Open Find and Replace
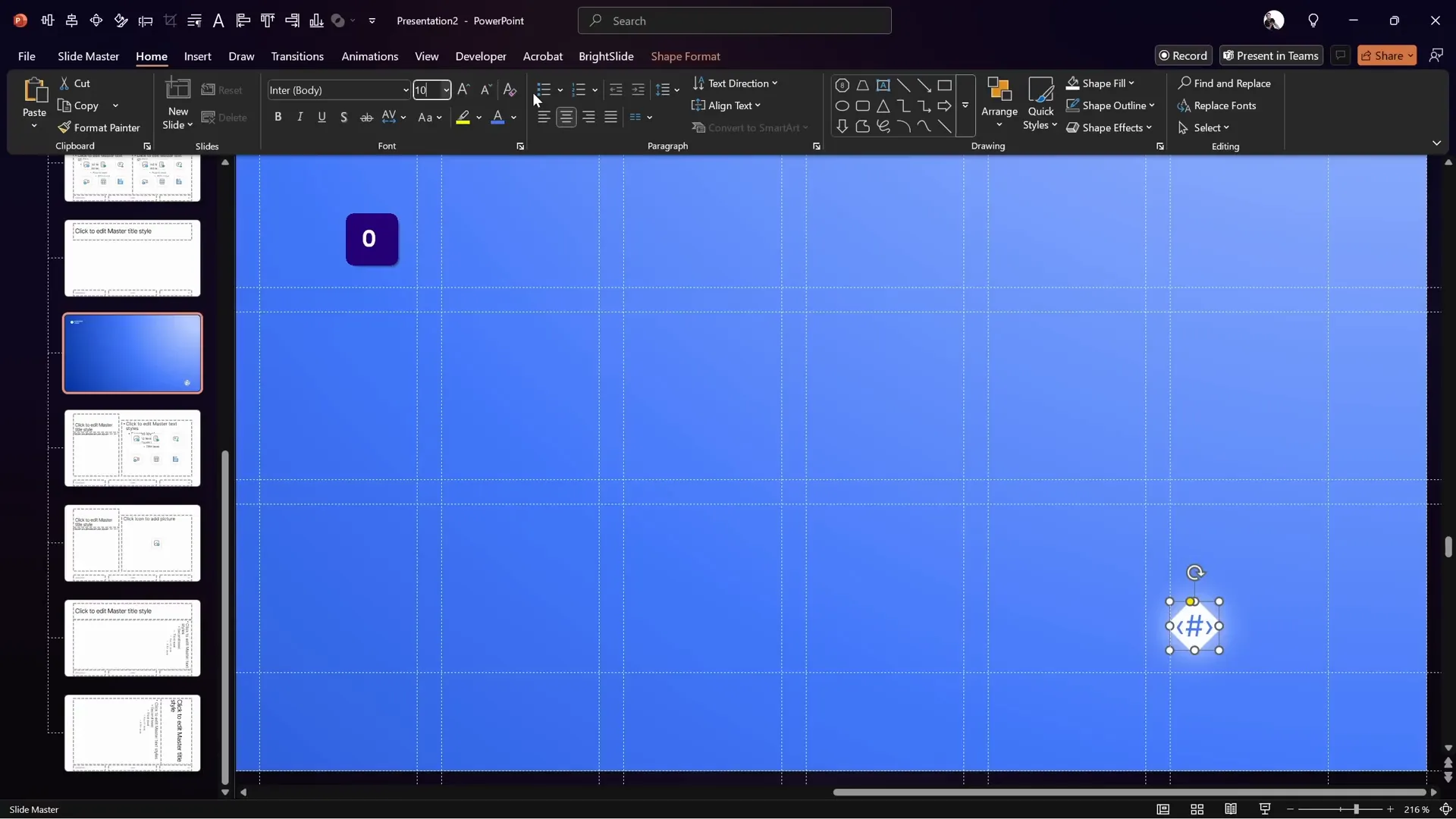Screen dimensions: 1456x819 coord(1227,83)
